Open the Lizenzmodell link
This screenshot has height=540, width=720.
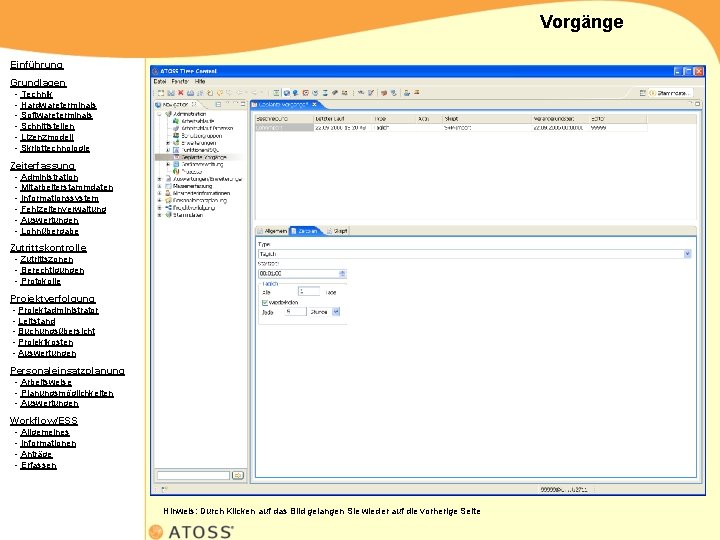point(47,137)
